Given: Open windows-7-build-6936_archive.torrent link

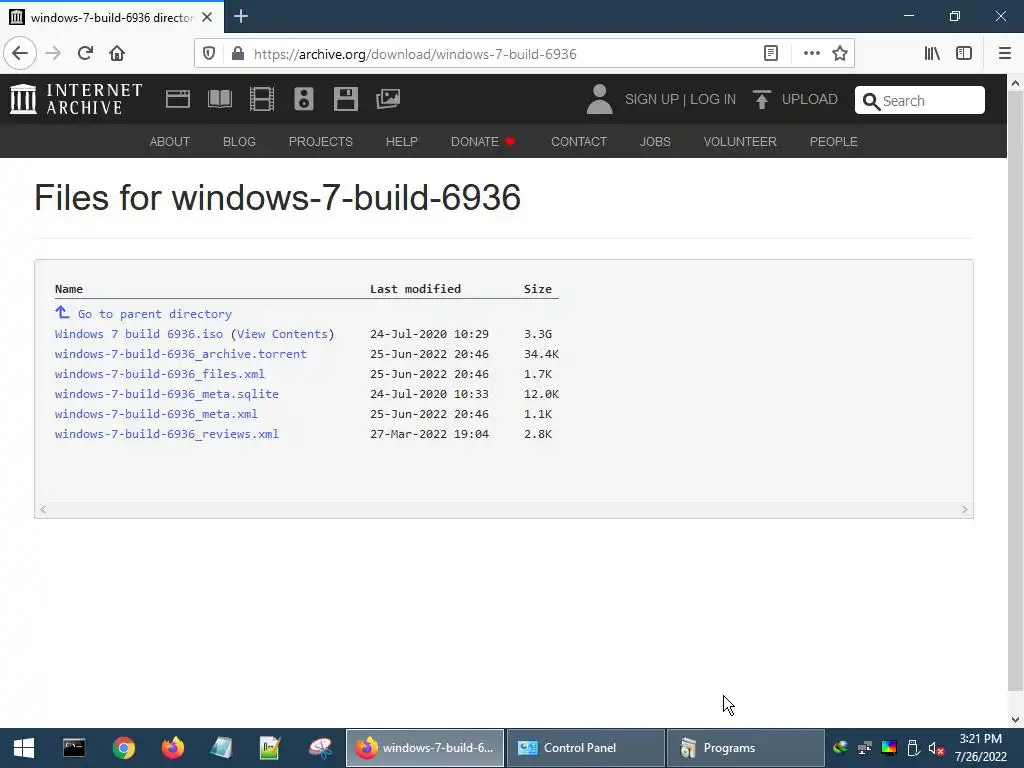Looking at the screenshot, I should [181, 354].
